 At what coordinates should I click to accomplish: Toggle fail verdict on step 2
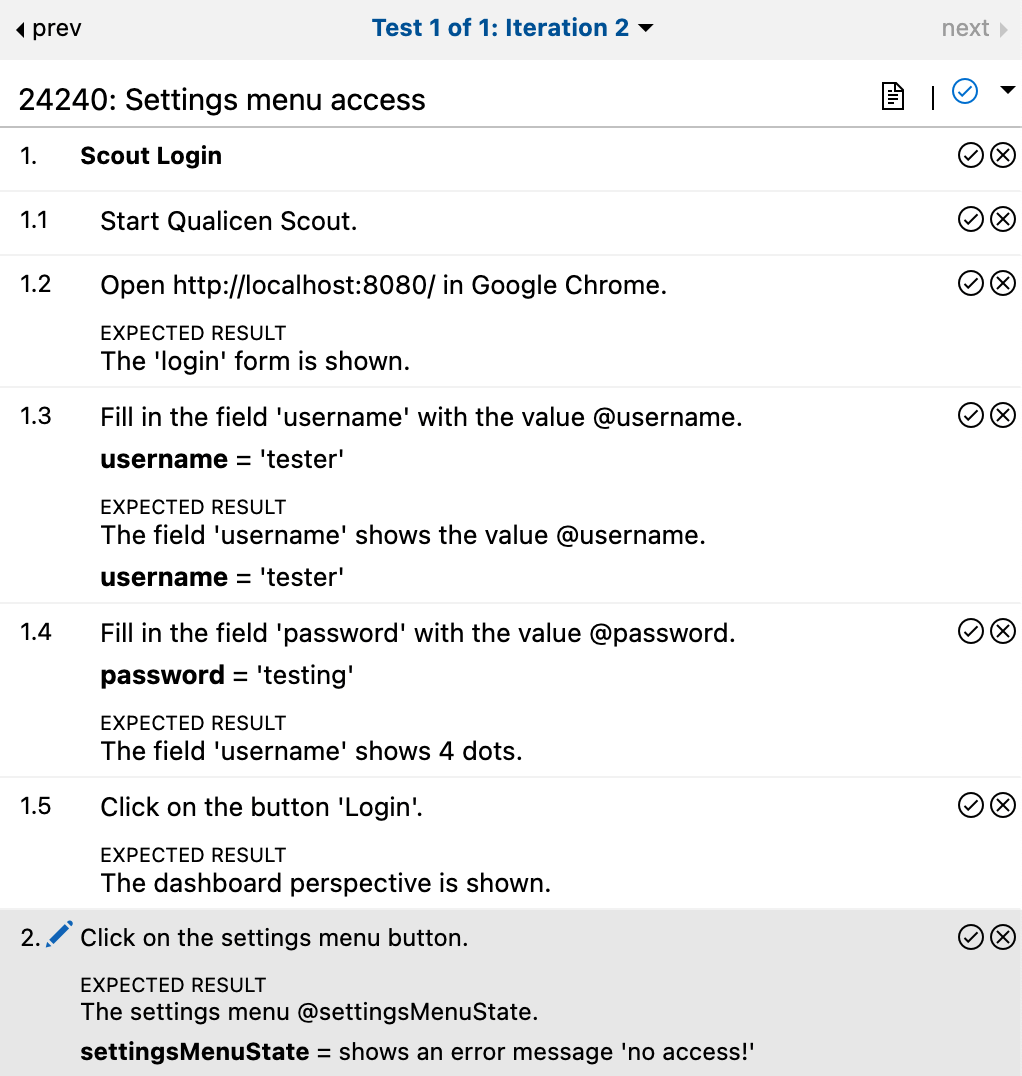coord(1003,937)
